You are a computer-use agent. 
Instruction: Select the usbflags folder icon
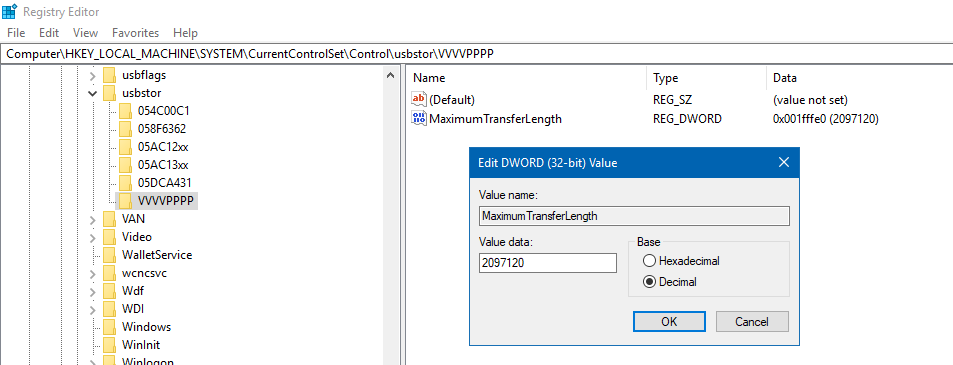pyautogui.click(x=109, y=75)
